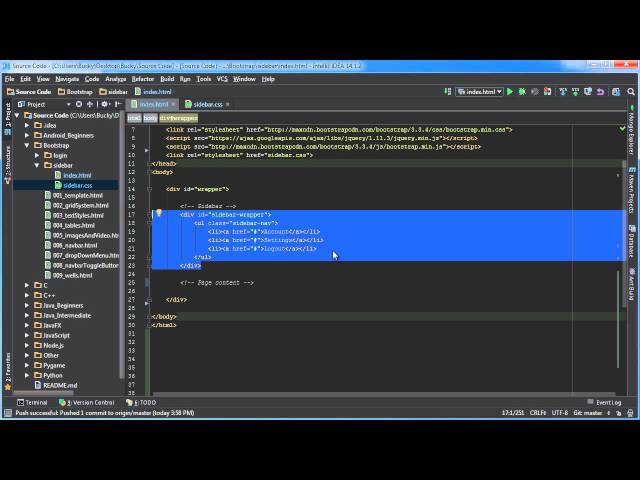The height and width of the screenshot is (480, 640).
Task: Click the Project panel horizontal scrollbar
Action: coord(44,393)
